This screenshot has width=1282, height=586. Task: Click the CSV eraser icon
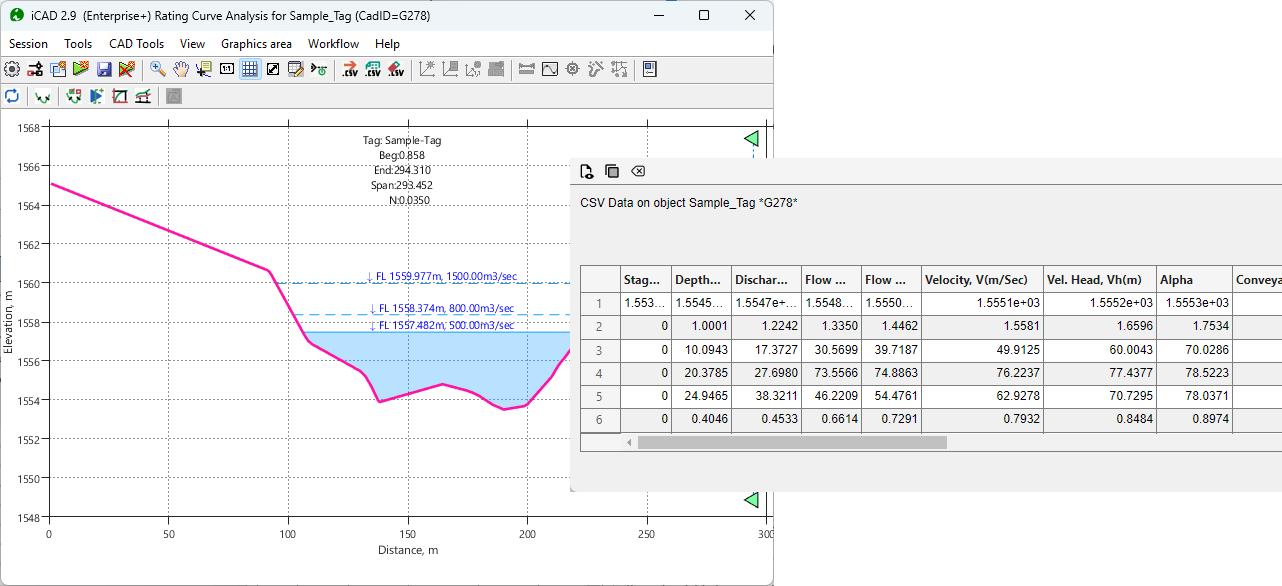tap(396, 69)
